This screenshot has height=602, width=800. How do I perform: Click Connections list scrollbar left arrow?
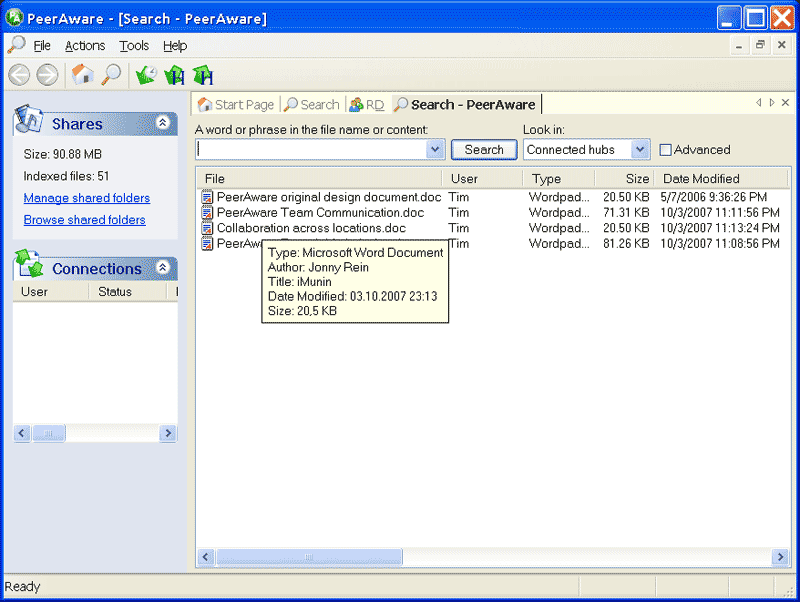pyautogui.click(x=22, y=433)
